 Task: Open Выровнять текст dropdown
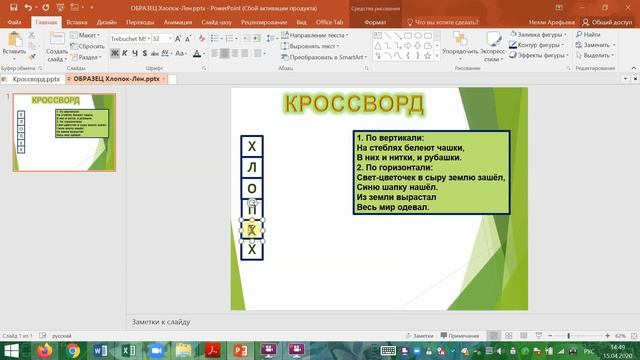click(x=310, y=46)
